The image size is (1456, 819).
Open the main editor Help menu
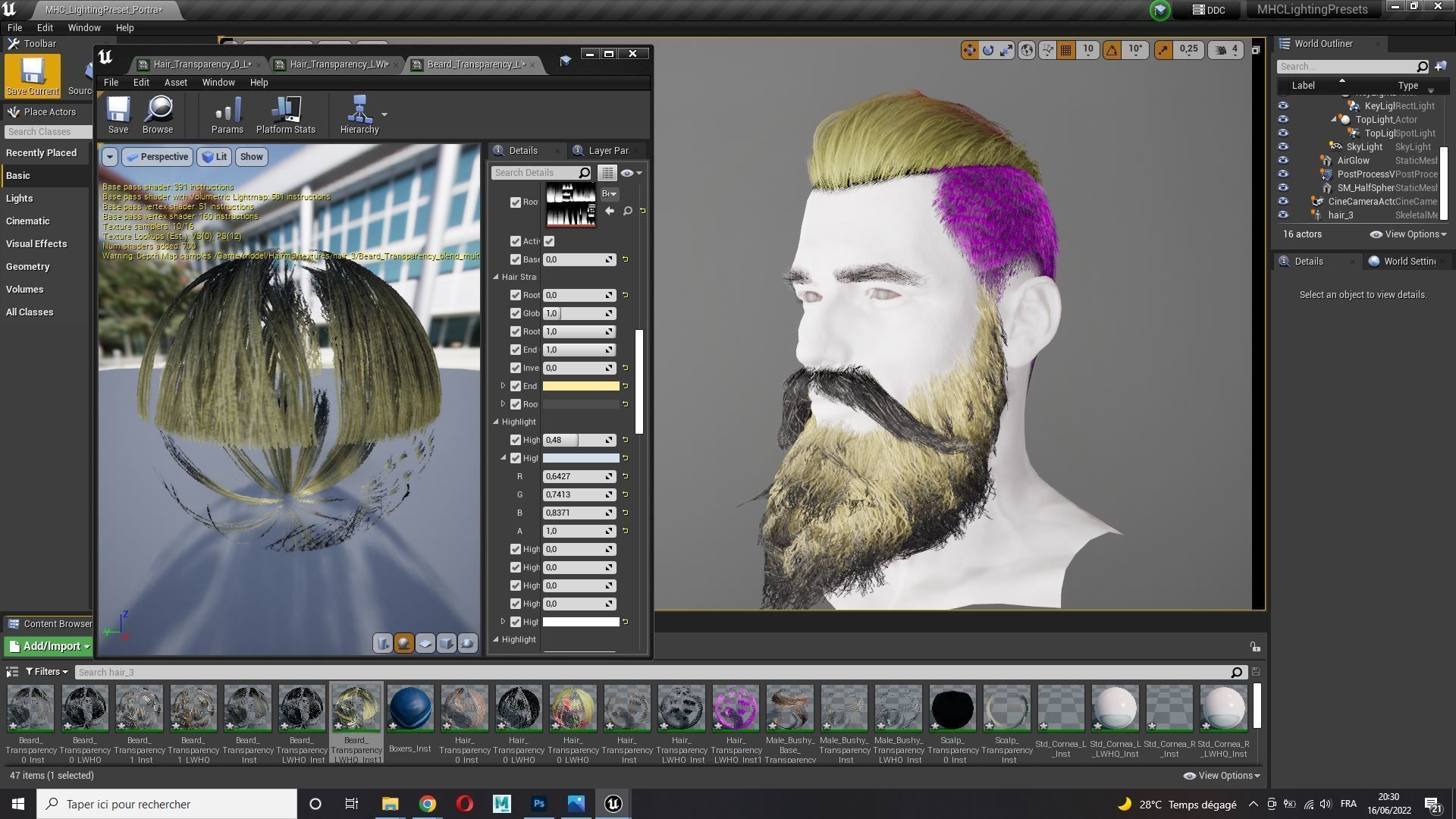point(124,28)
